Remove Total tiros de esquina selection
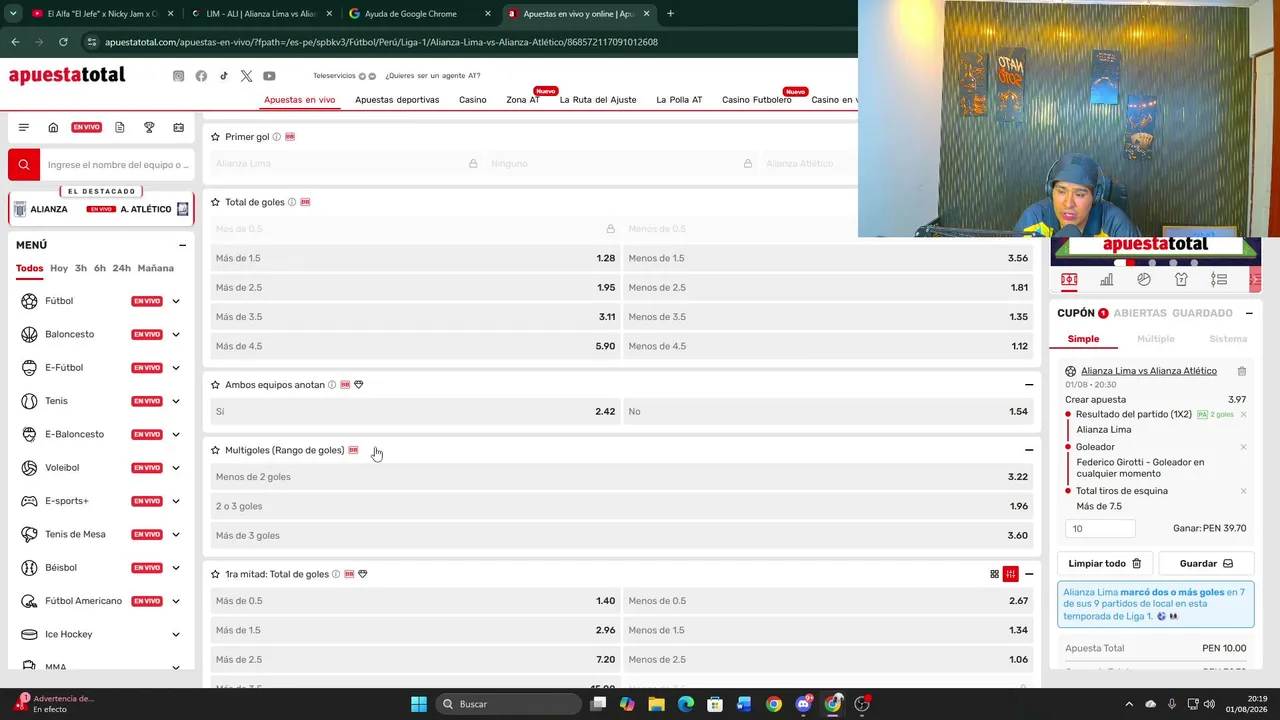This screenshot has height=720, width=1280. click(x=1243, y=491)
